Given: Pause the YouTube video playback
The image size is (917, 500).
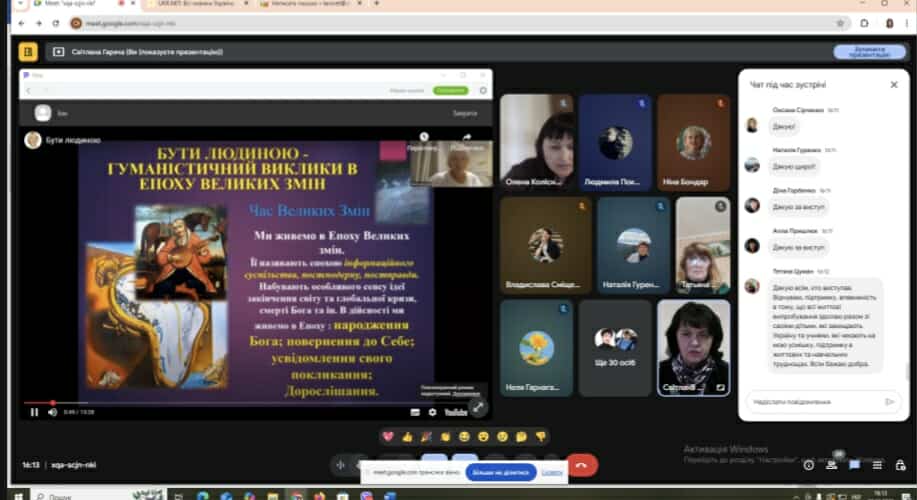Looking at the screenshot, I should pos(34,412).
